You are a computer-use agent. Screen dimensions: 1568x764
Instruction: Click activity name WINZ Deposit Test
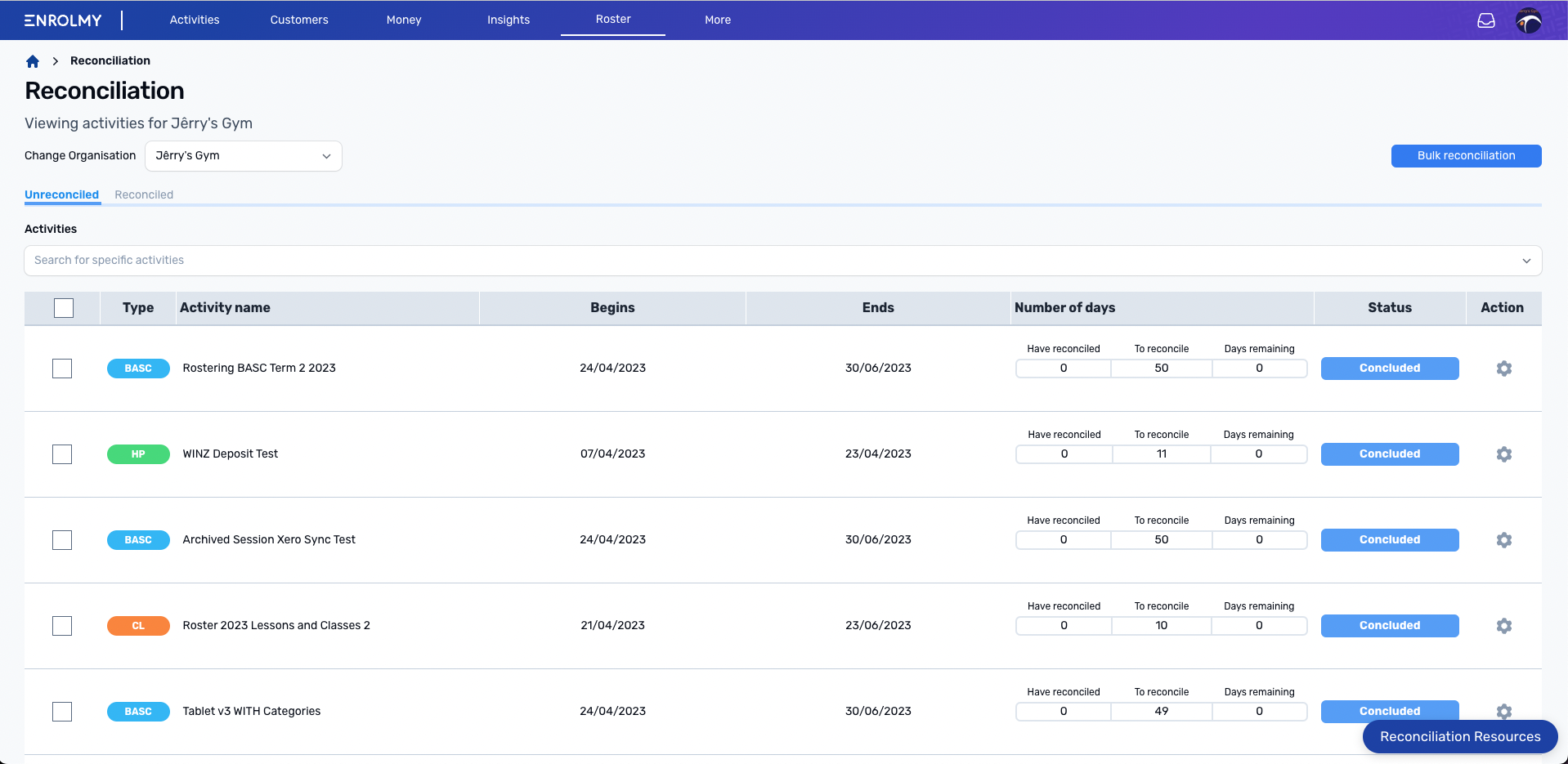point(231,454)
